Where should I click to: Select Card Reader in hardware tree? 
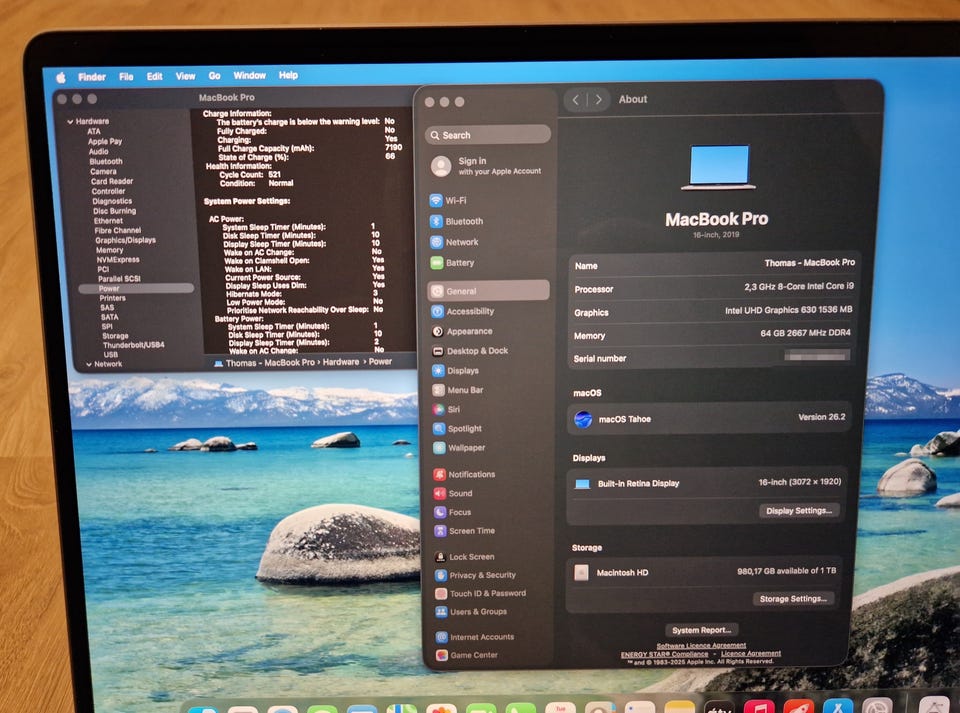[111, 181]
